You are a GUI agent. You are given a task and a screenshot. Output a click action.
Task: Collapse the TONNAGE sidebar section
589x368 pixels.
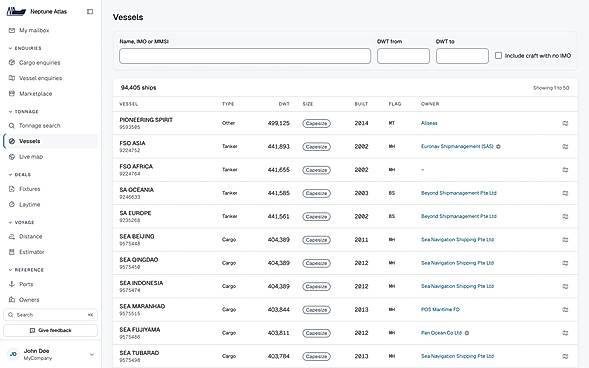click(x=24, y=112)
